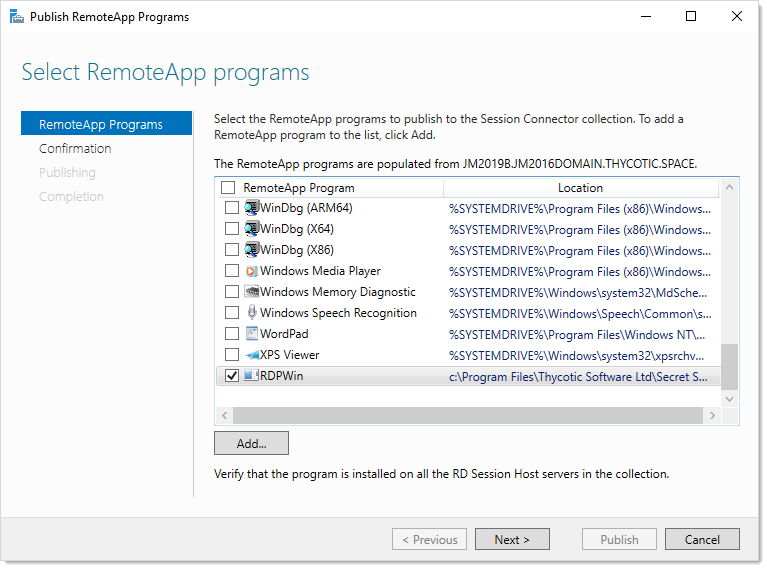Click the WinDbg (ARM64) program icon
The height and width of the screenshot is (569, 767).
click(x=251, y=208)
